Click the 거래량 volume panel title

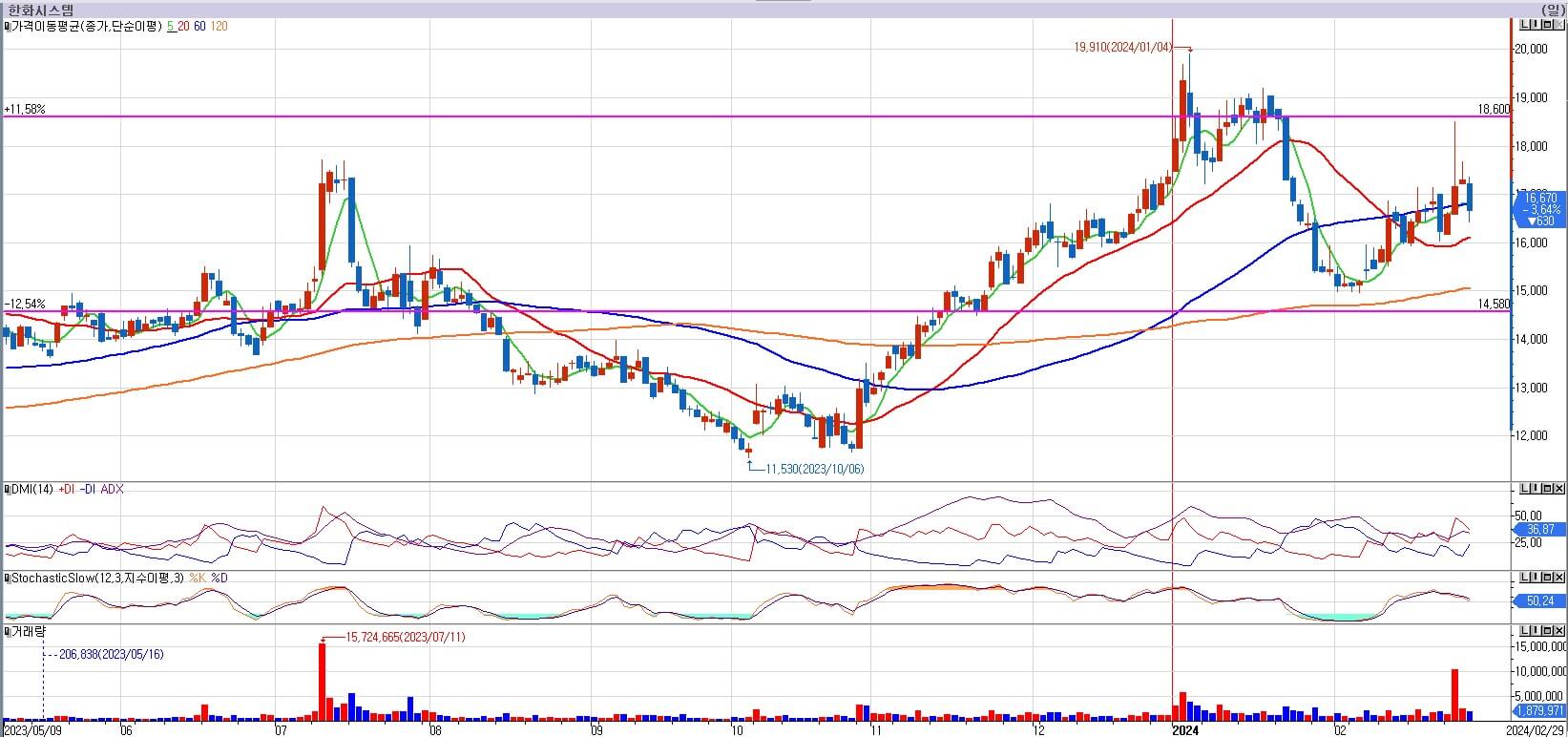click(29, 631)
